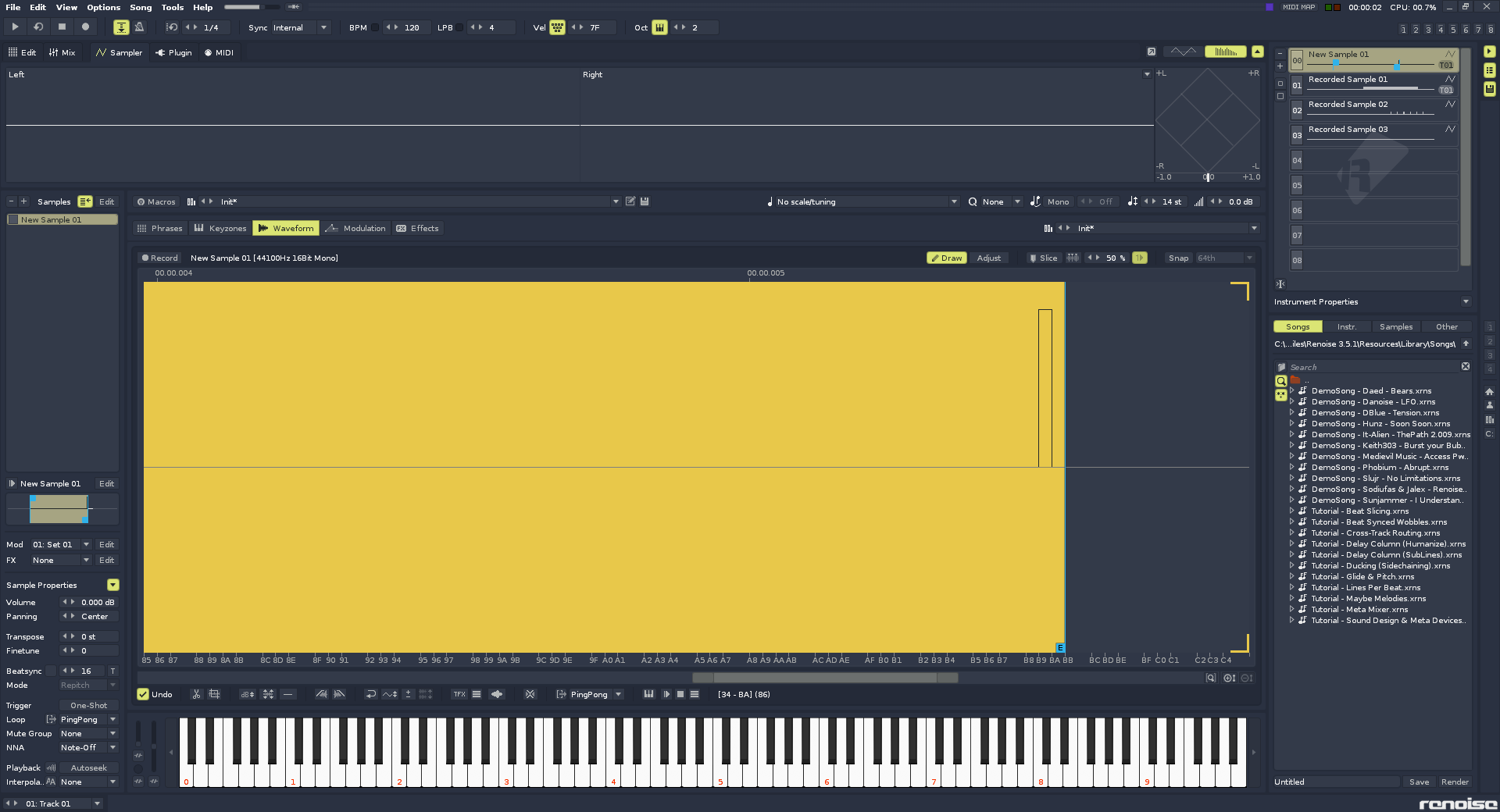Viewport: 1500px width, 812px height.
Task: Click the scissors cut icon in the waveform toolbar
Action: 196,694
